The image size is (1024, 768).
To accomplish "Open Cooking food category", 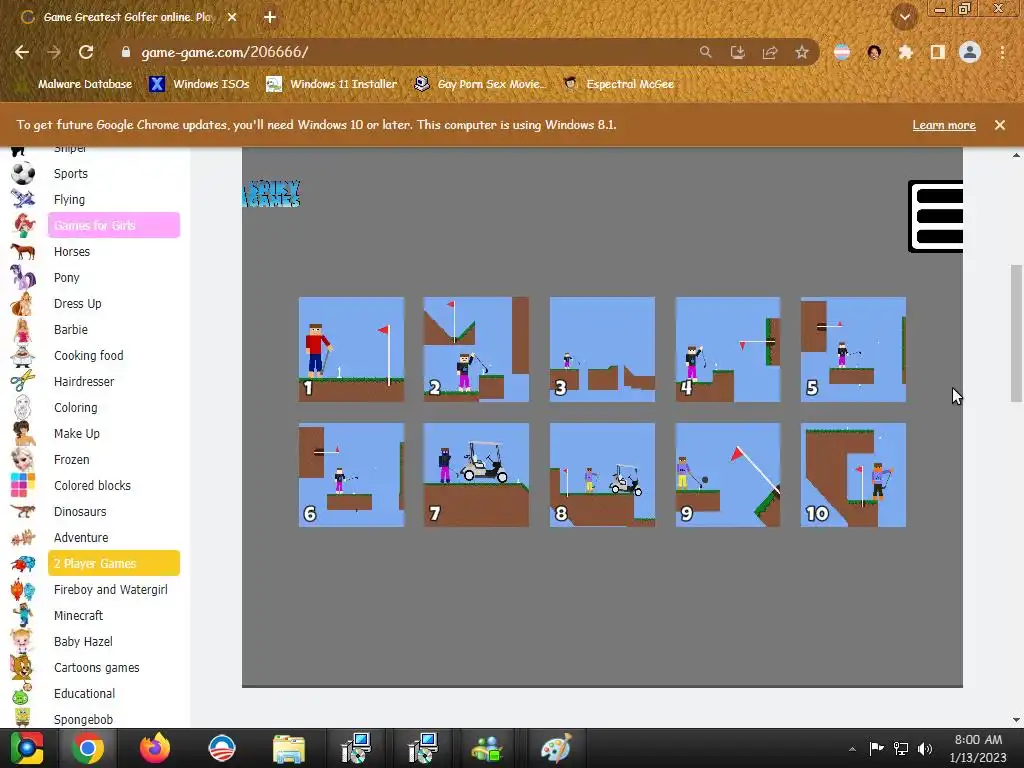I will pyautogui.click(x=89, y=356).
